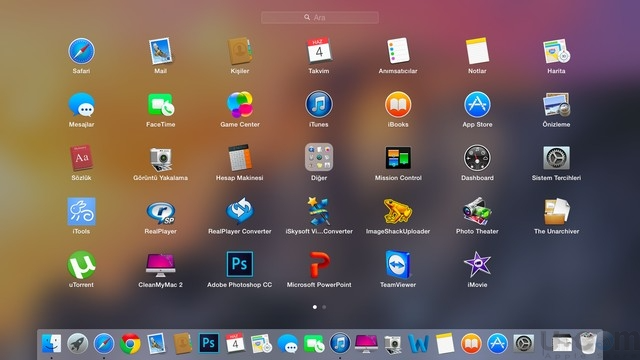Open Photo Theater

click(x=477, y=211)
